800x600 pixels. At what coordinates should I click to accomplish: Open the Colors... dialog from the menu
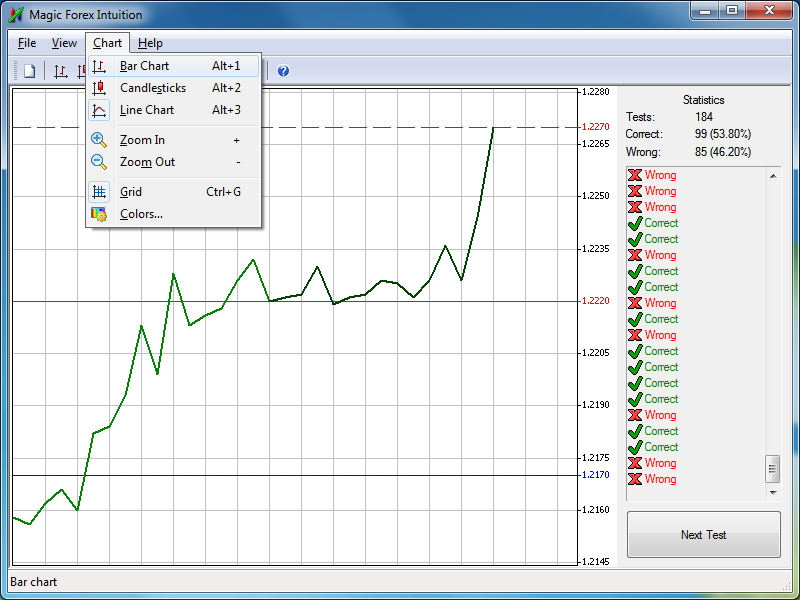click(173, 214)
